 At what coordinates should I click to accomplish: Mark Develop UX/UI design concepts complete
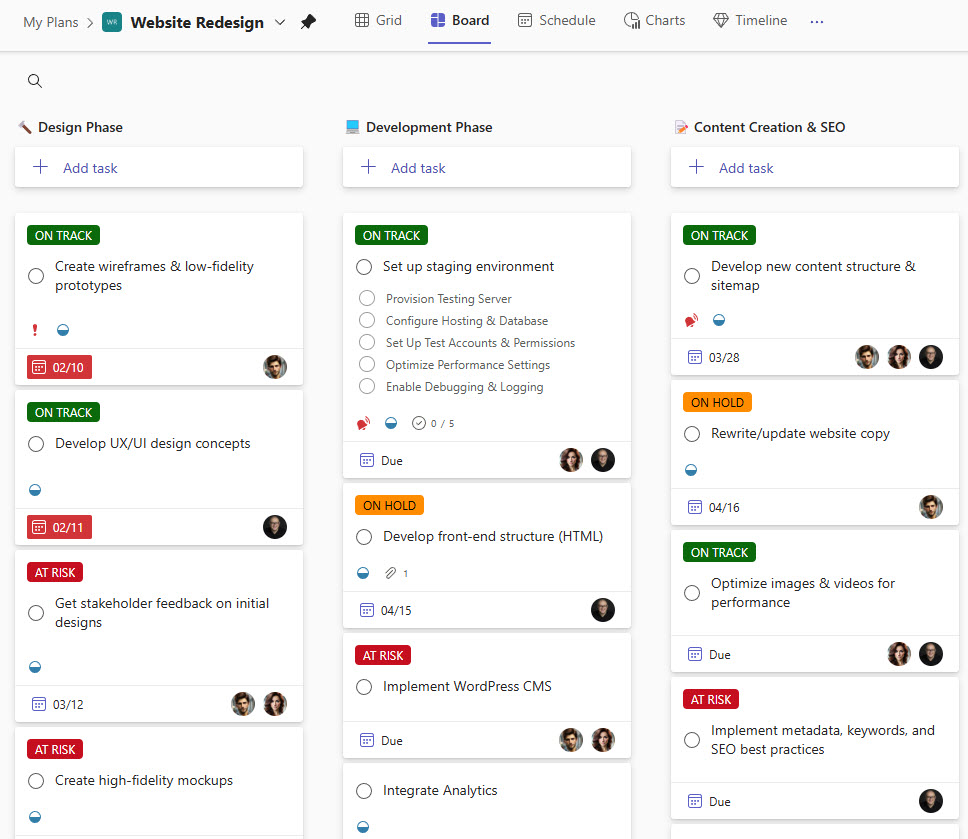(36, 444)
